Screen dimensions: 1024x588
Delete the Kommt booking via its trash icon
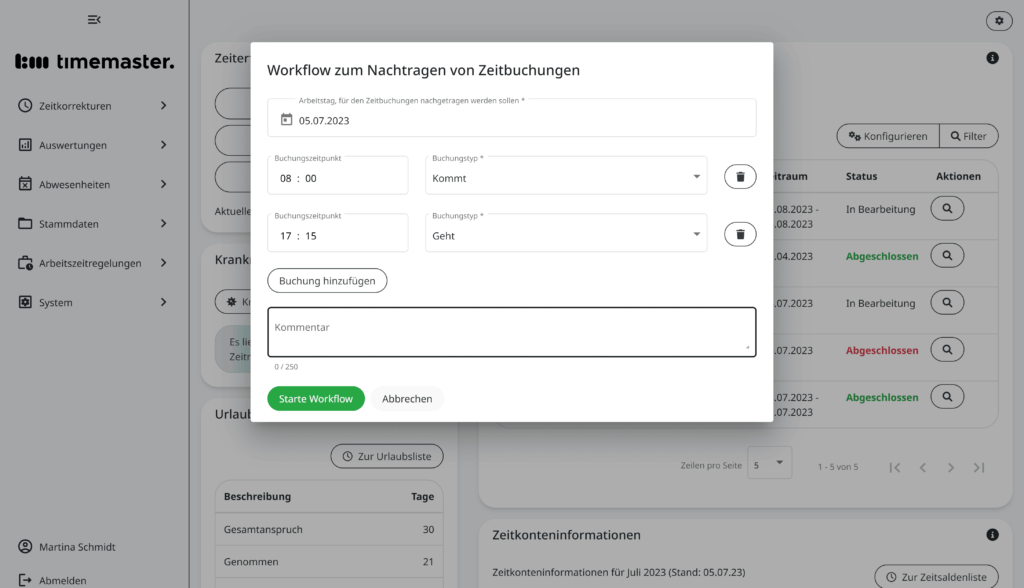click(x=740, y=176)
